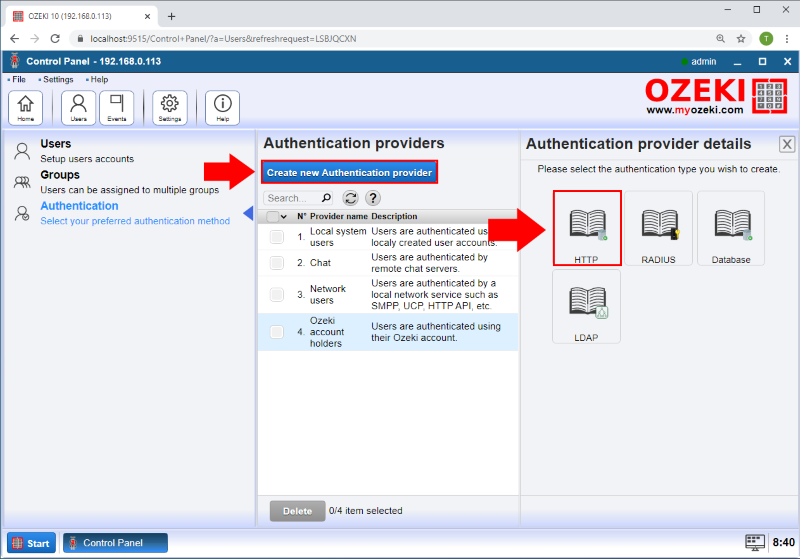Image resolution: width=800 pixels, height=559 pixels.
Task: Select the Local system users row name
Action: [x=338, y=237]
